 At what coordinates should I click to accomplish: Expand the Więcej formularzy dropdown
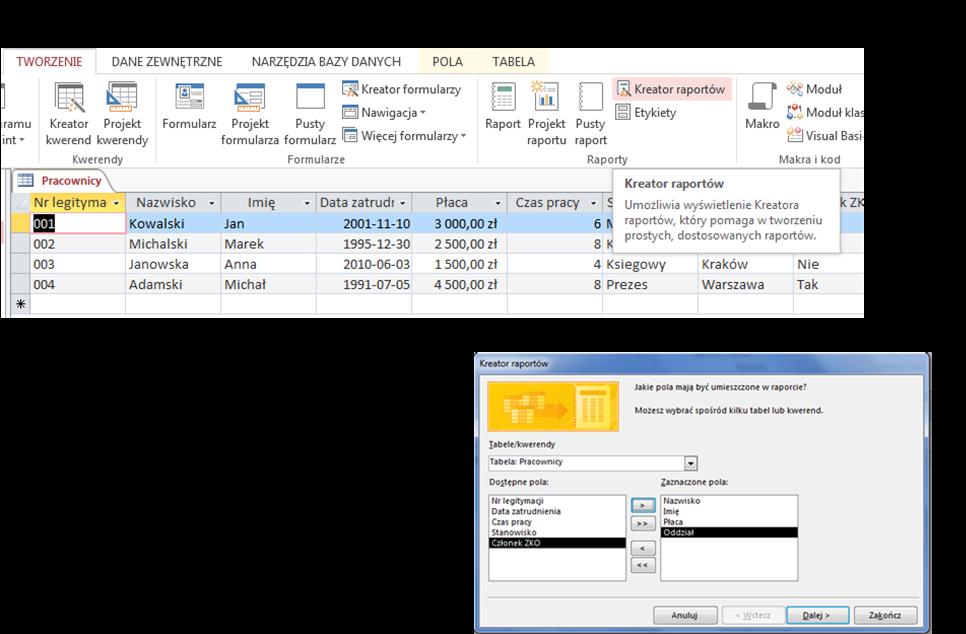pos(404,136)
